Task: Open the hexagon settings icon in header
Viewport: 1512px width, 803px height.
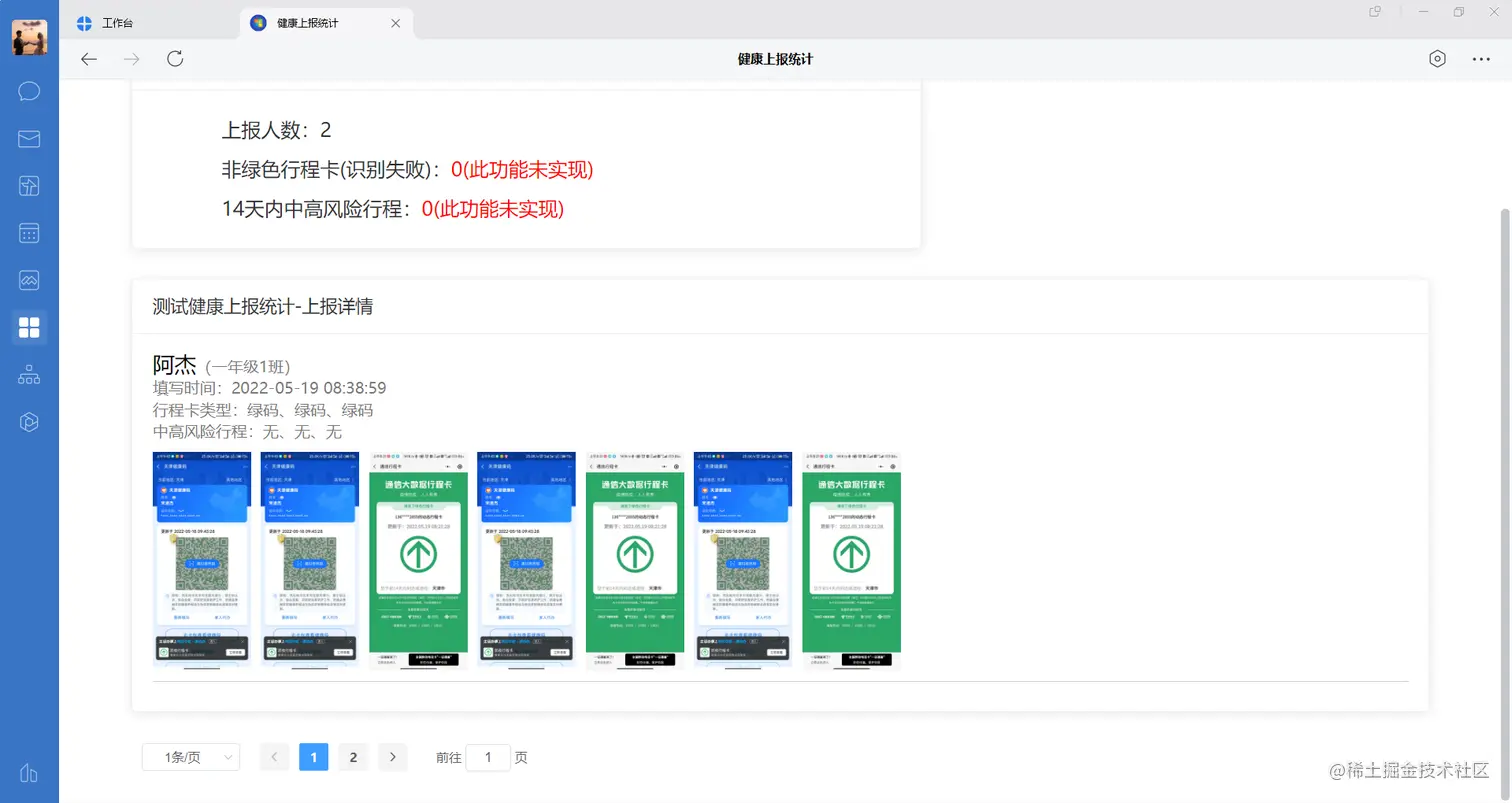Action: coord(1437,59)
